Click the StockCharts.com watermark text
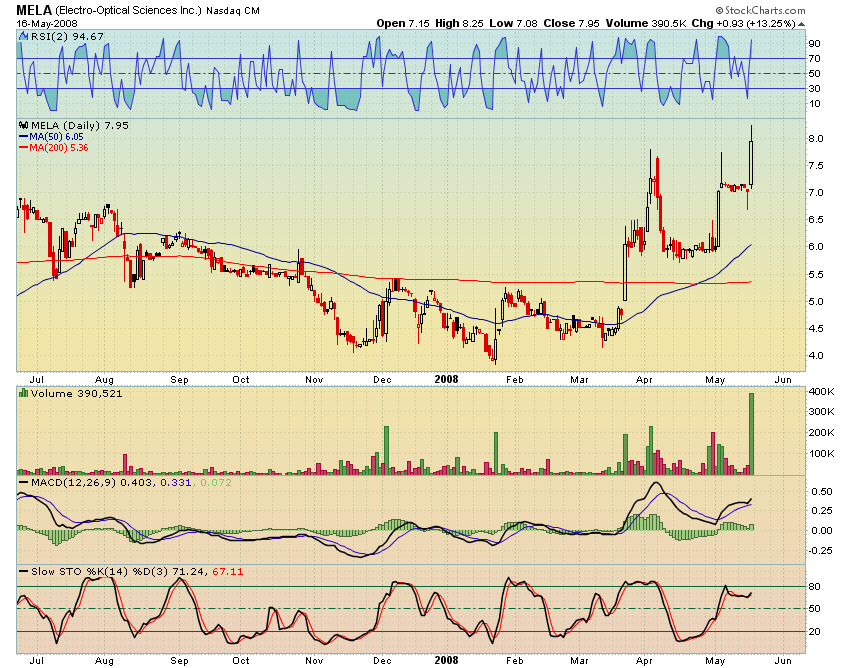850x668 pixels. coord(760,10)
